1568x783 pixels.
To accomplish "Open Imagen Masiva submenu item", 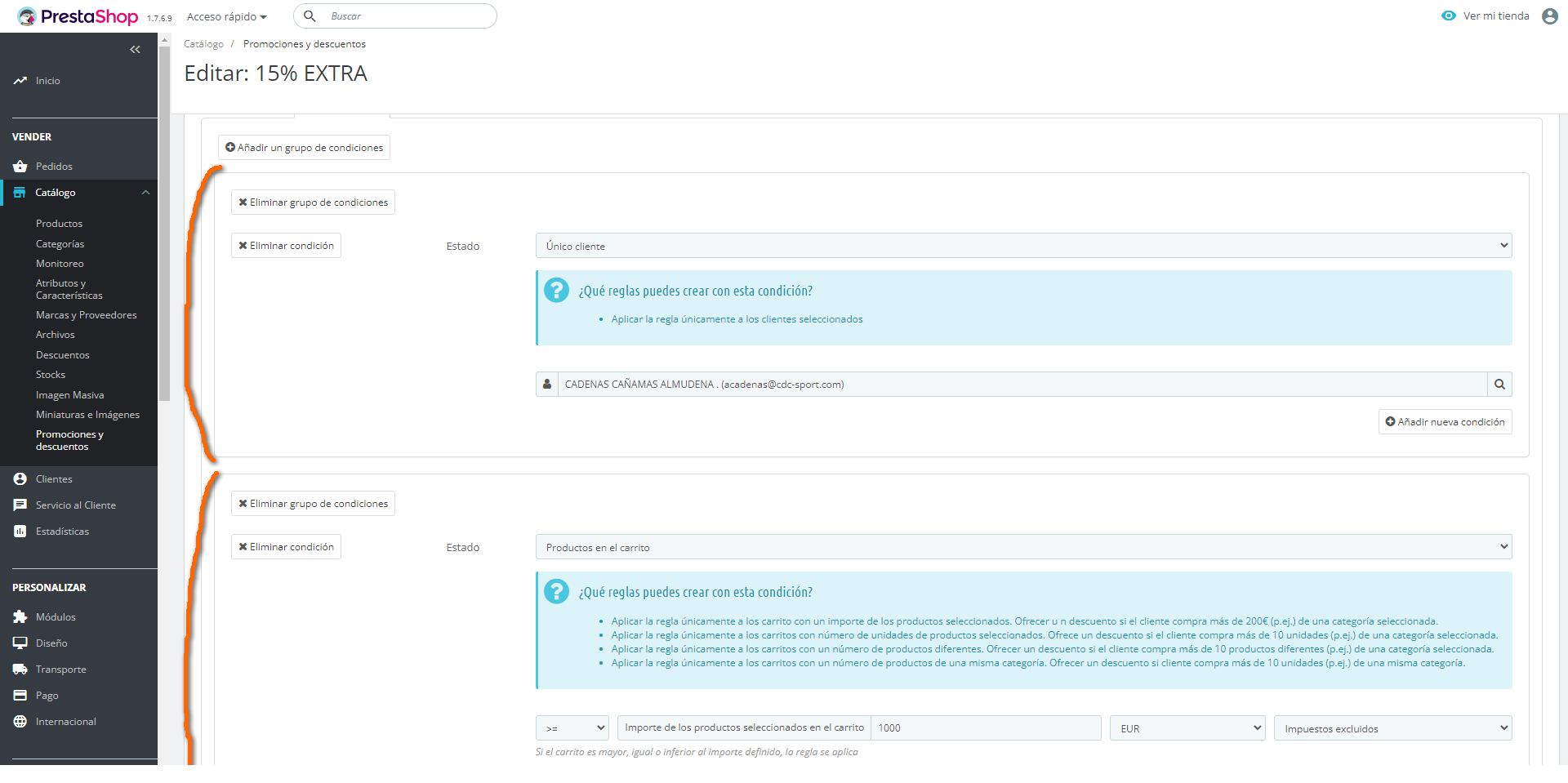I will (69, 395).
